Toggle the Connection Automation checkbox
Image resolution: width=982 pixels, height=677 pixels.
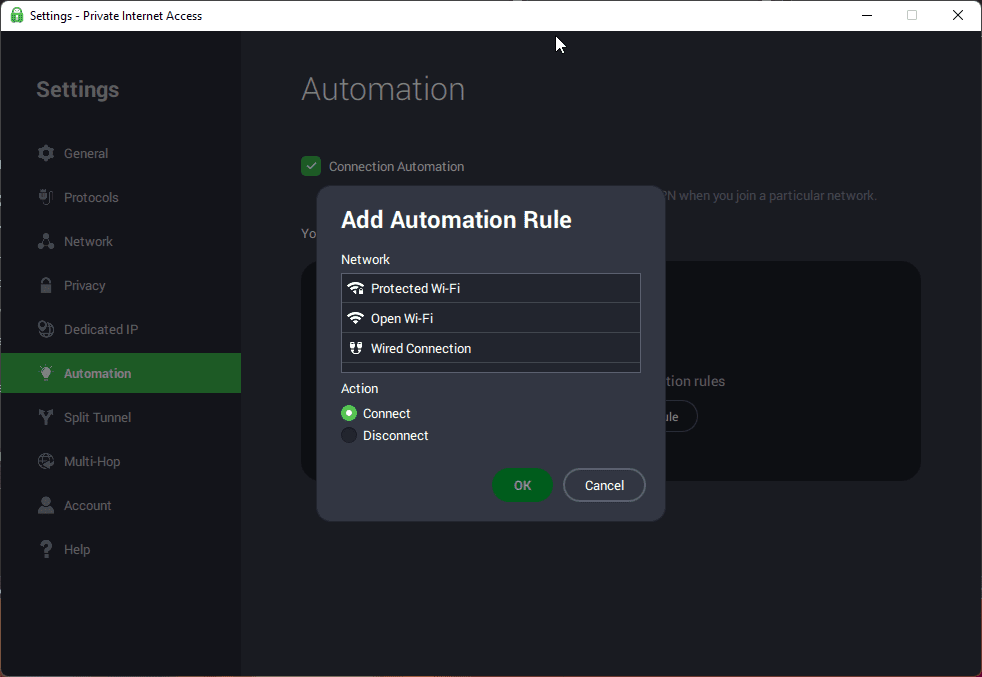[x=311, y=166]
